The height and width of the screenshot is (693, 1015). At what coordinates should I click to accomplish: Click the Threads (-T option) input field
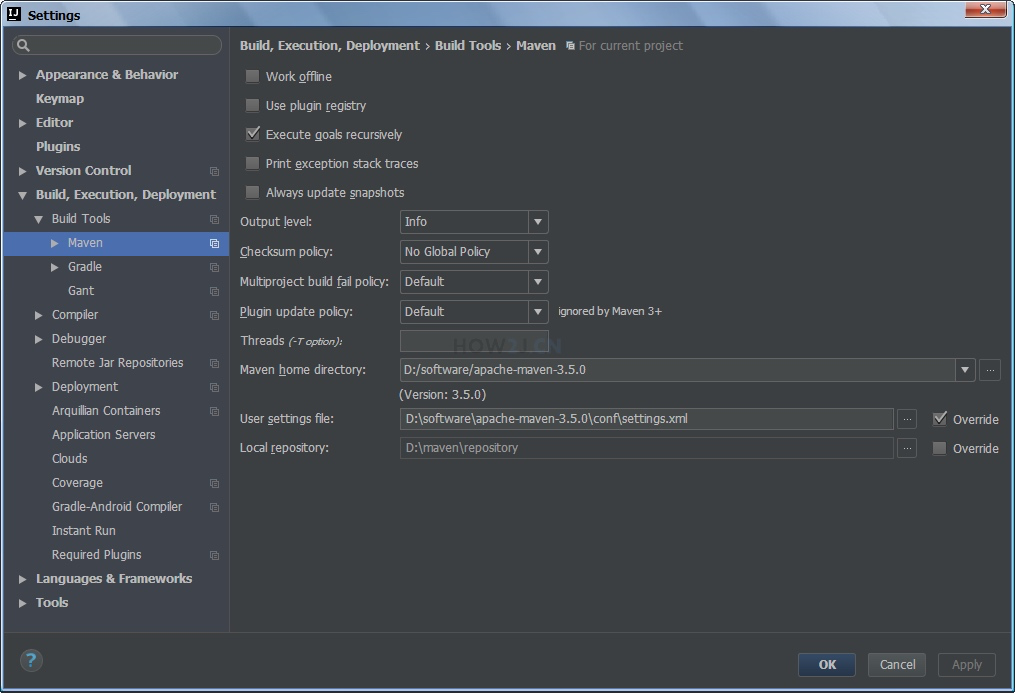click(x=474, y=341)
